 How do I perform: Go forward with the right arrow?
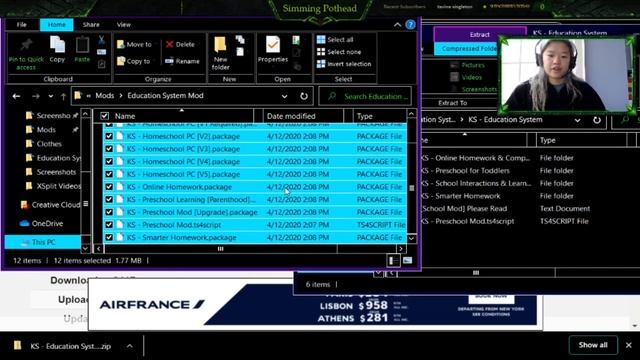pyautogui.click(x=36, y=96)
